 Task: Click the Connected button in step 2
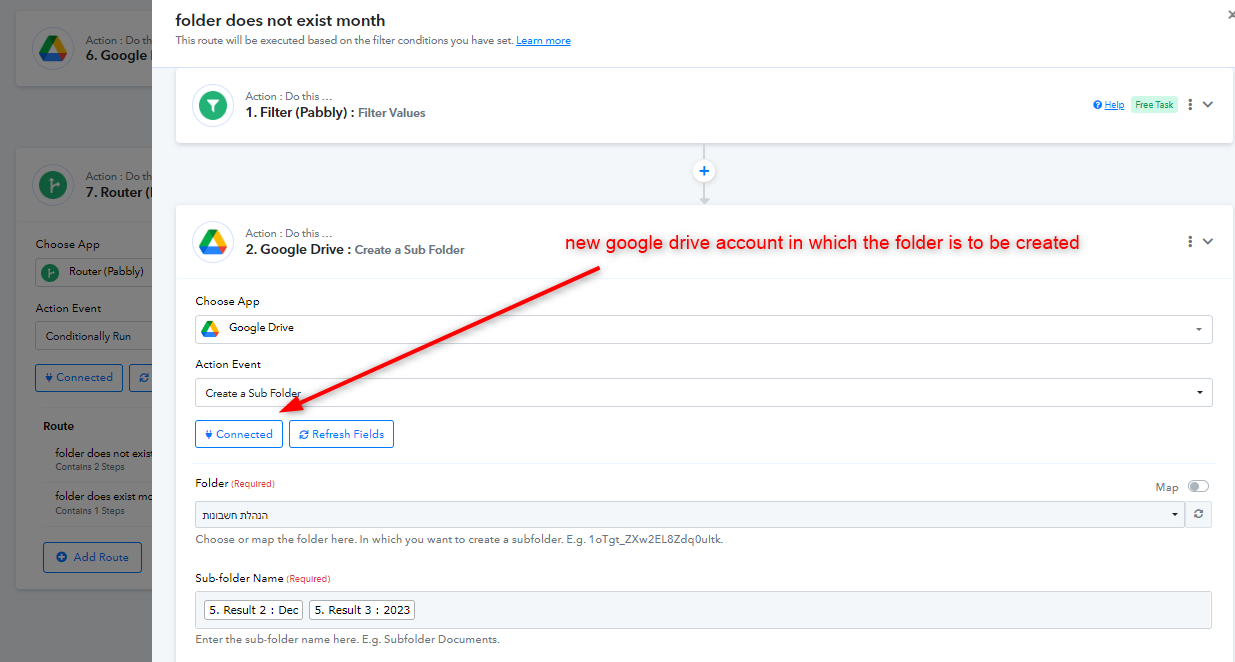click(239, 434)
